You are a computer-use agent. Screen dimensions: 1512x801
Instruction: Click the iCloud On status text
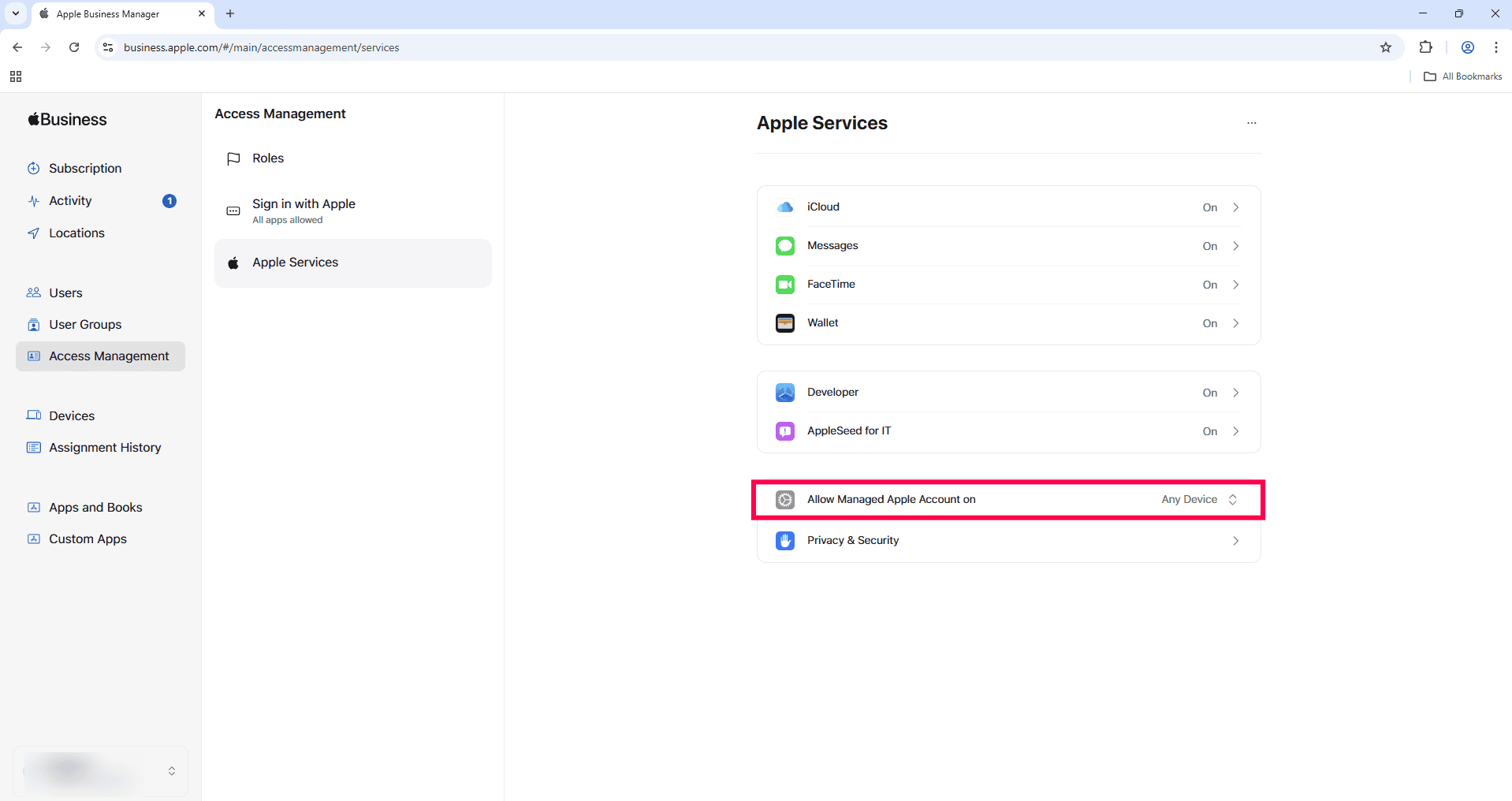(1210, 208)
